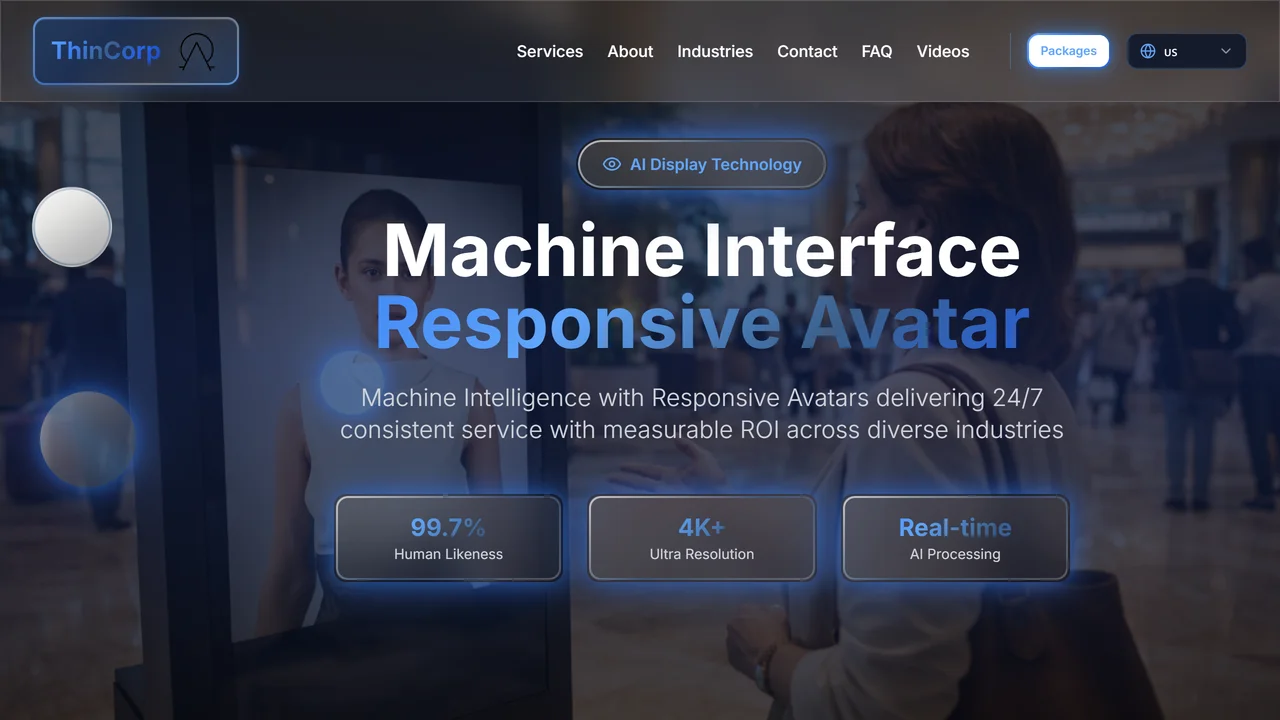Open the Services menu item
Image resolution: width=1280 pixels, height=720 pixels.
tap(550, 51)
